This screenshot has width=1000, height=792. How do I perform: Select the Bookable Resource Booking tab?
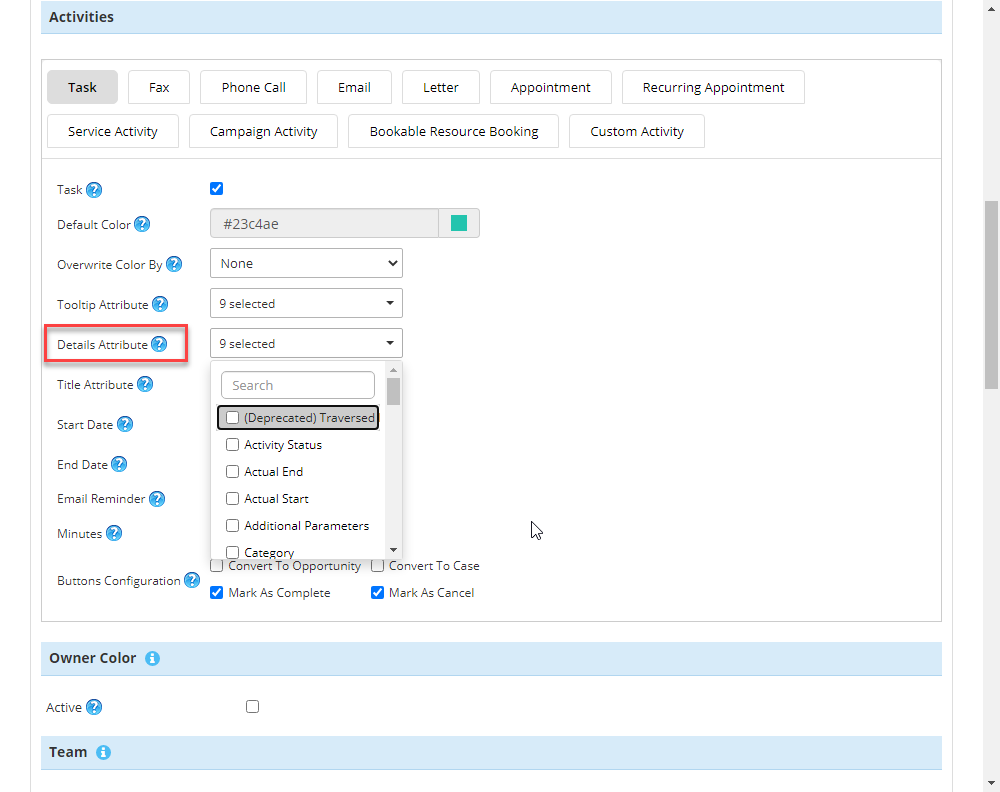[454, 131]
